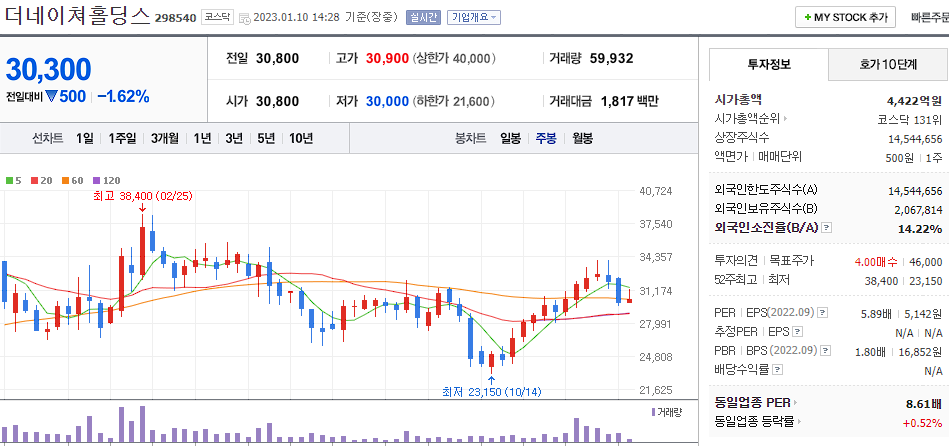Click the plus icon in MY STOCK 추가

807,18
